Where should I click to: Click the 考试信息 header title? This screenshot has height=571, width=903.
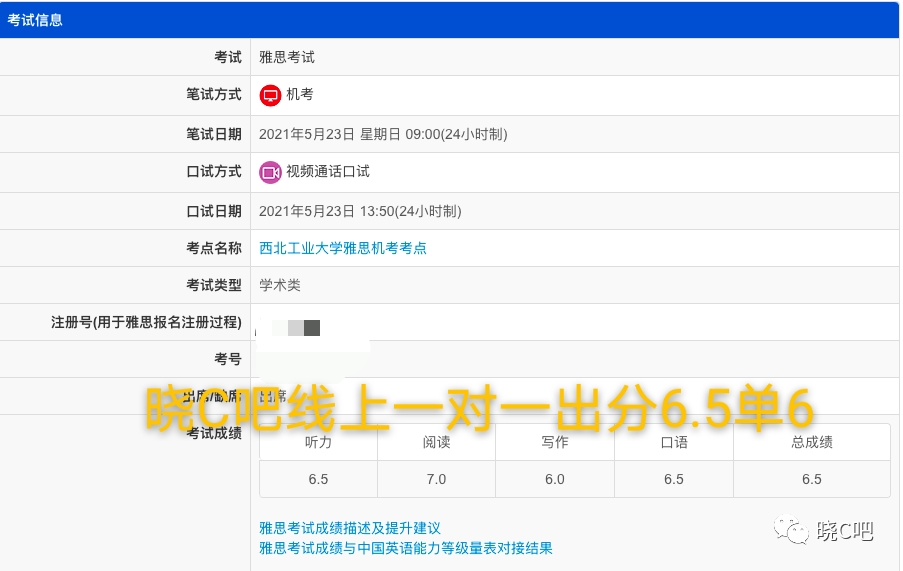pyautogui.click(x=35, y=20)
